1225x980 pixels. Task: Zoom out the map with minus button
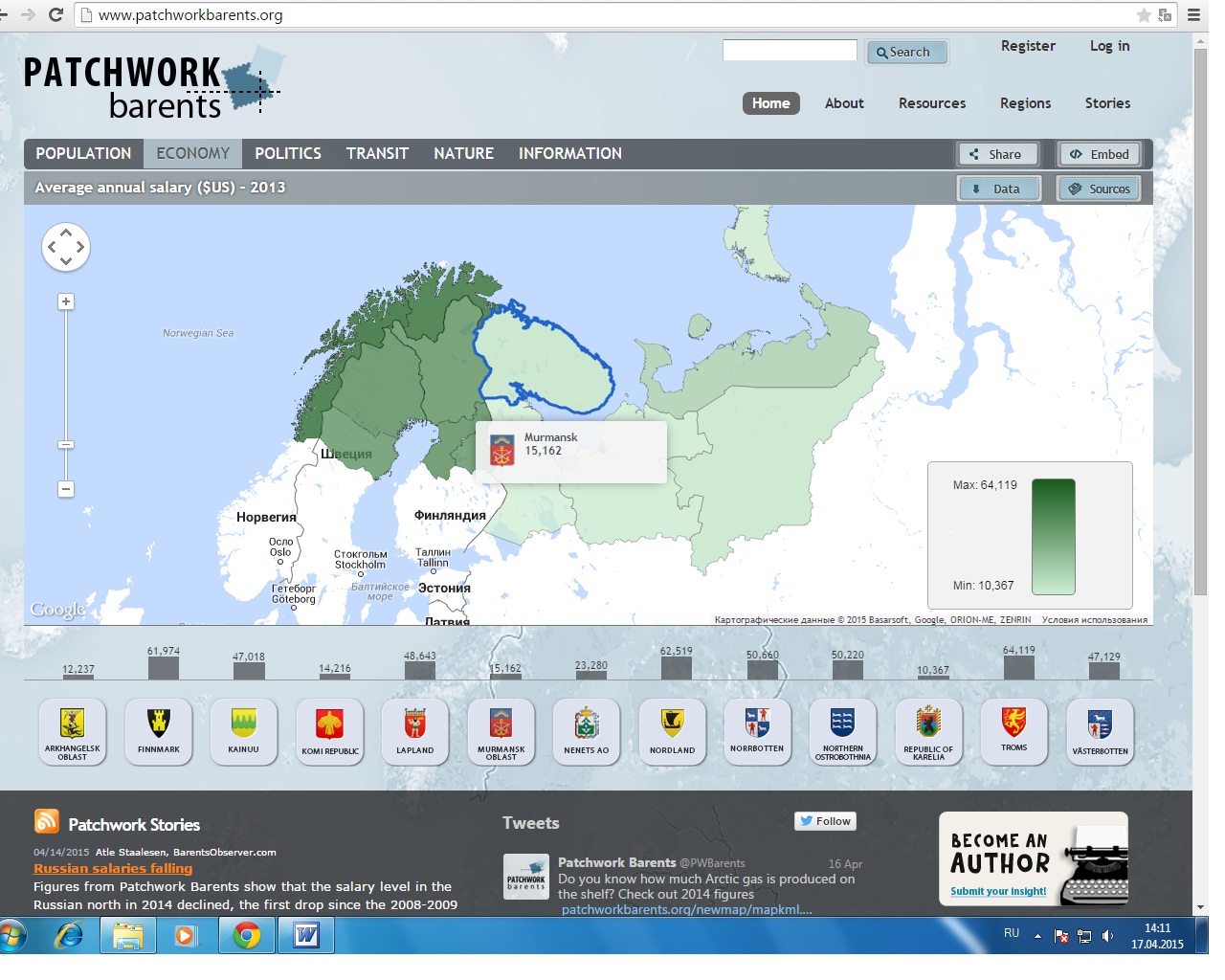coord(66,489)
